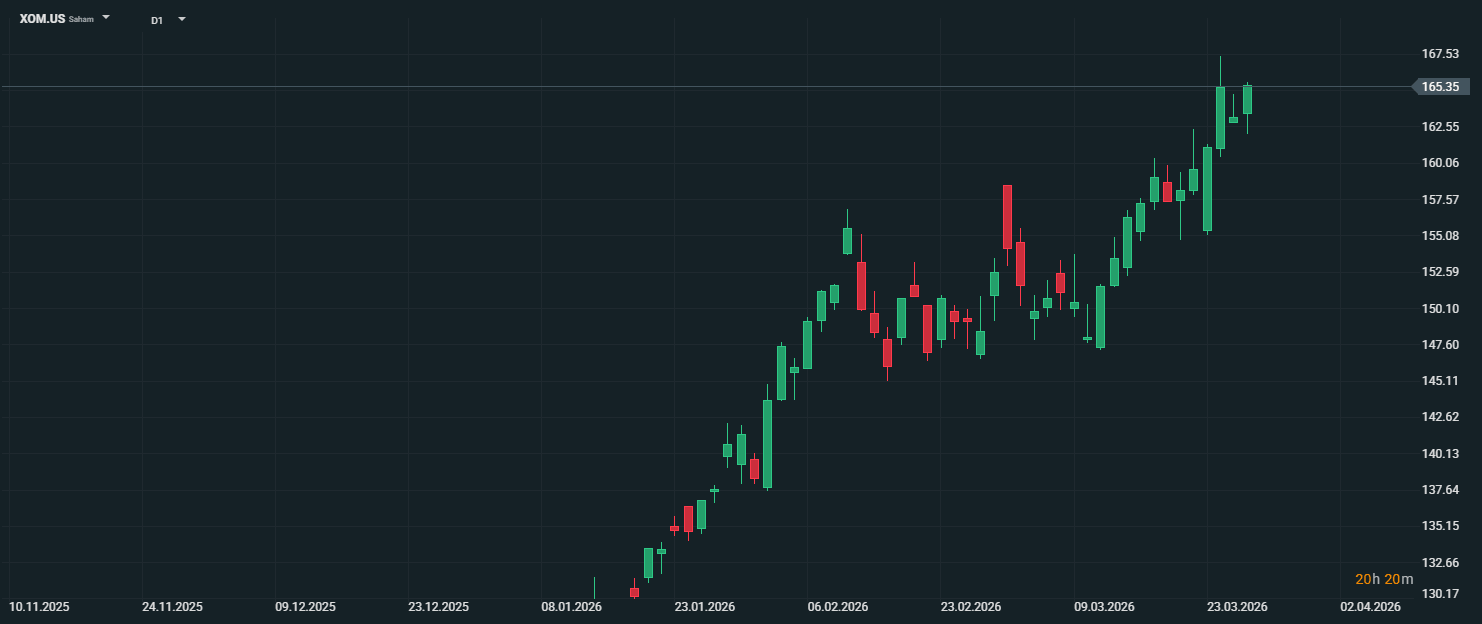Click the 167.53 price axis label
Image resolution: width=1482 pixels, height=624 pixels.
click(x=1440, y=54)
